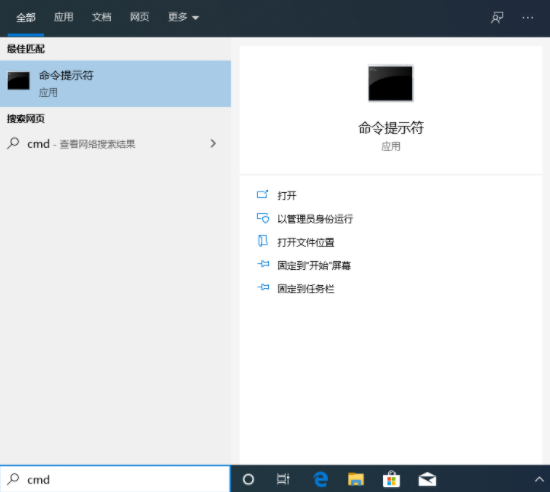Launch File Explorer from taskbar
This screenshot has width=550, height=492.
coord(356,479)
